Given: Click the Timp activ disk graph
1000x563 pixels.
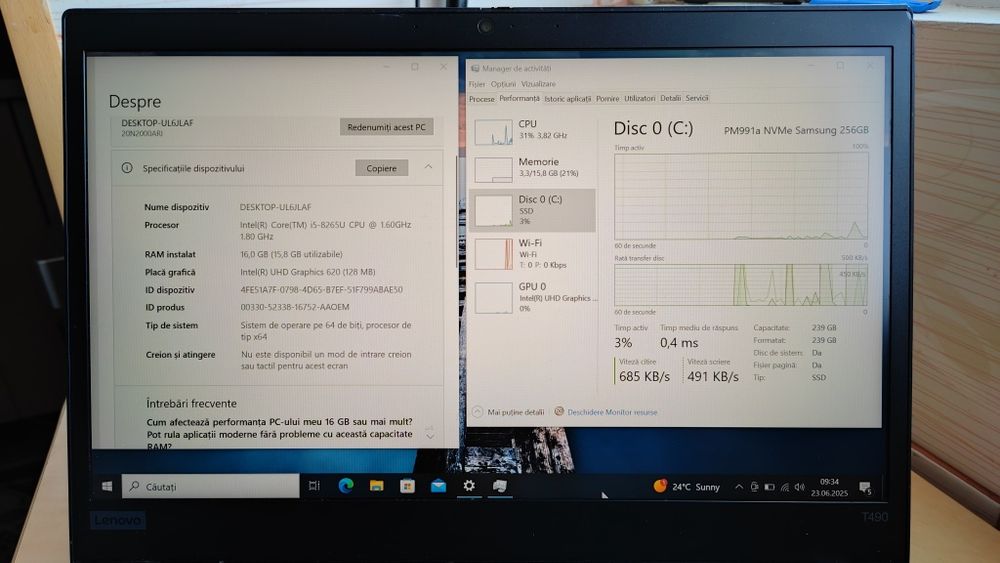Looking at the screenshot, I should pyautogui.click(x=740, y=196).
